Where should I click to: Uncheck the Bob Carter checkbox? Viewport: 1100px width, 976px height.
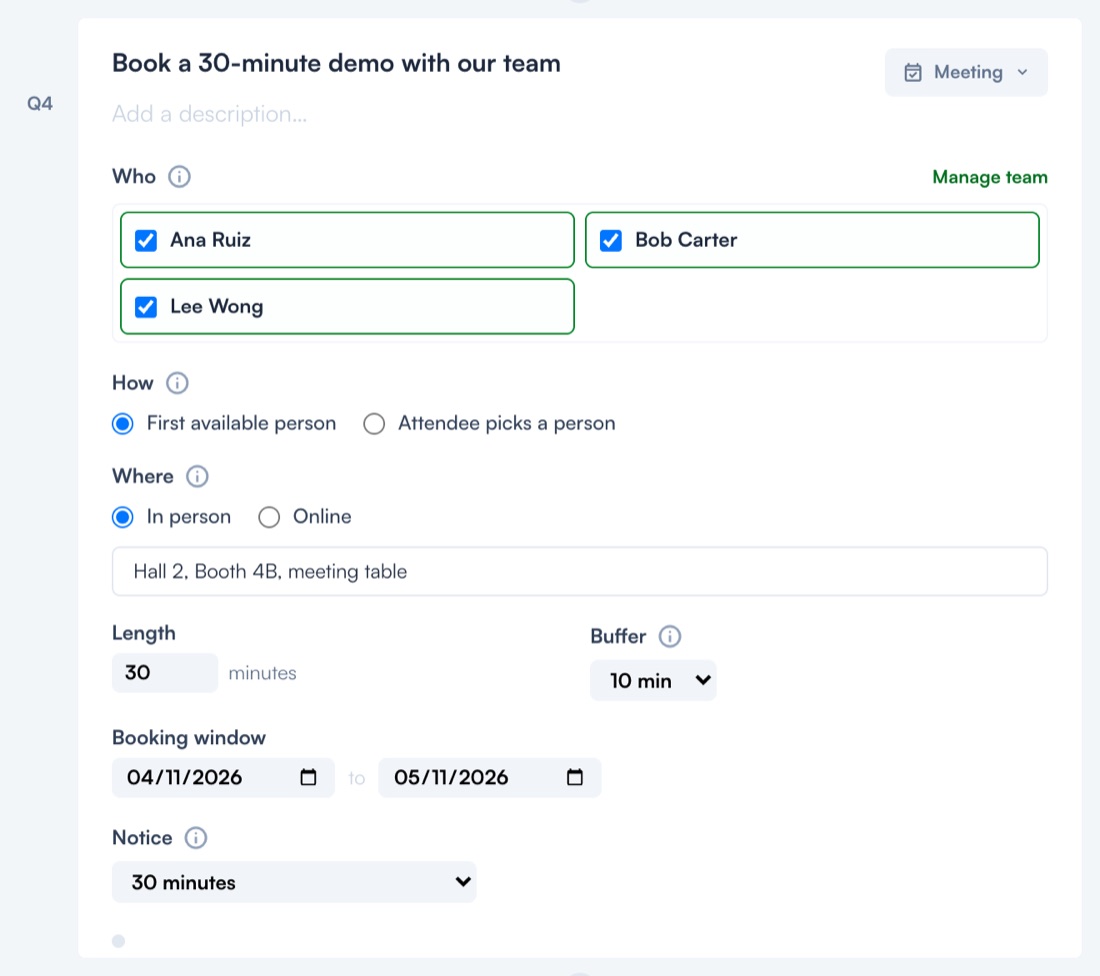click(x=611, y=240)
